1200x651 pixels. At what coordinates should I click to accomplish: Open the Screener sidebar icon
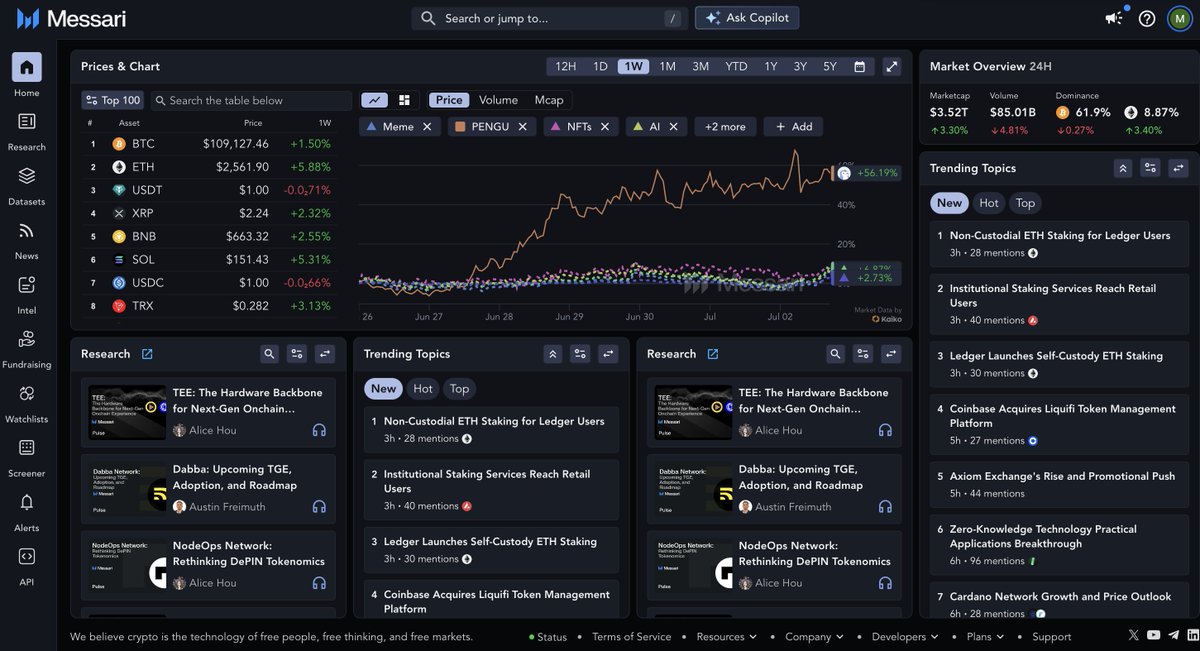coord(27,457)
